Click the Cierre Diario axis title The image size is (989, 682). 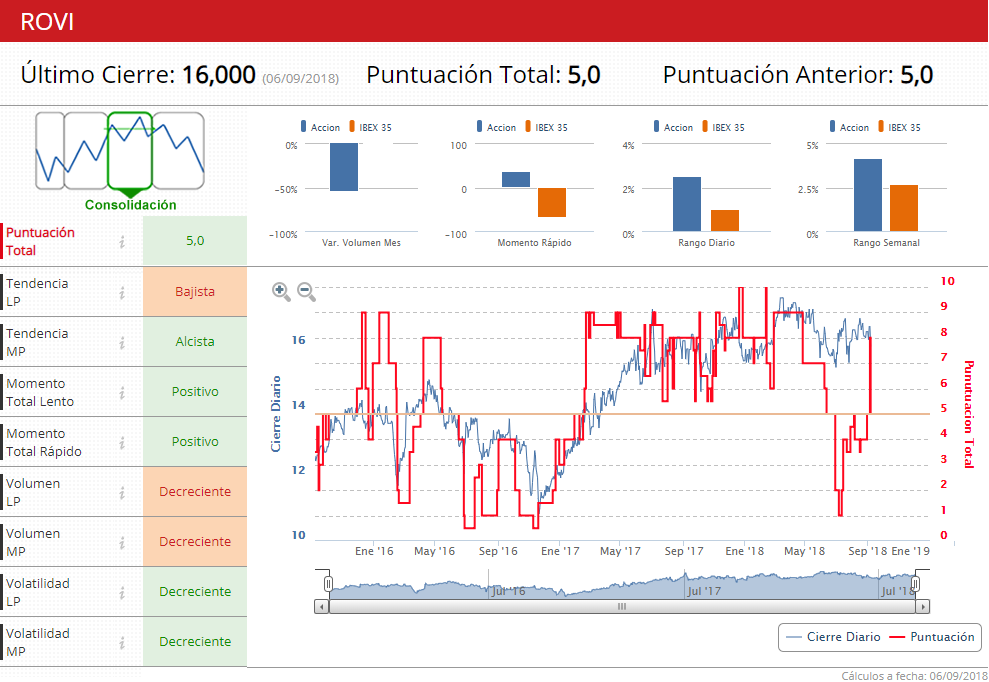pyautogui.click(x=276, y=414)
